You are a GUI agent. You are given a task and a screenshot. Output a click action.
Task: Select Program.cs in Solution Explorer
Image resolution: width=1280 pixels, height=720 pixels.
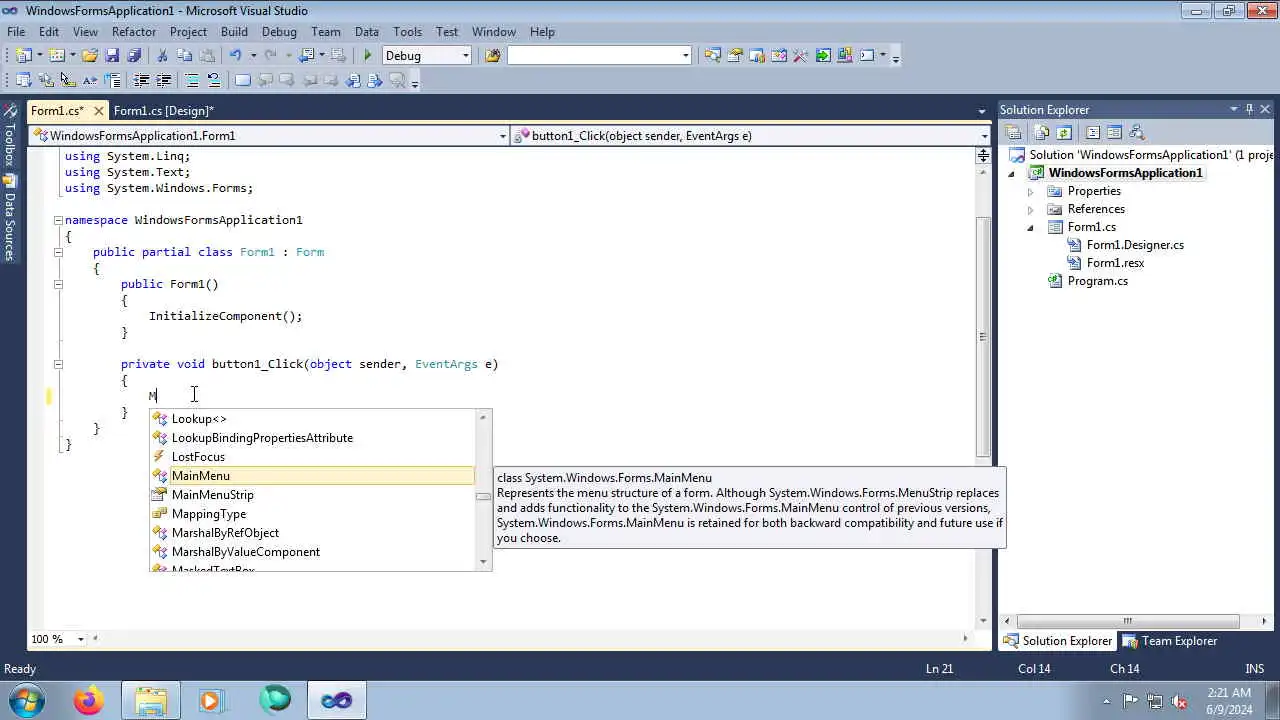[x=1097, y=281]
